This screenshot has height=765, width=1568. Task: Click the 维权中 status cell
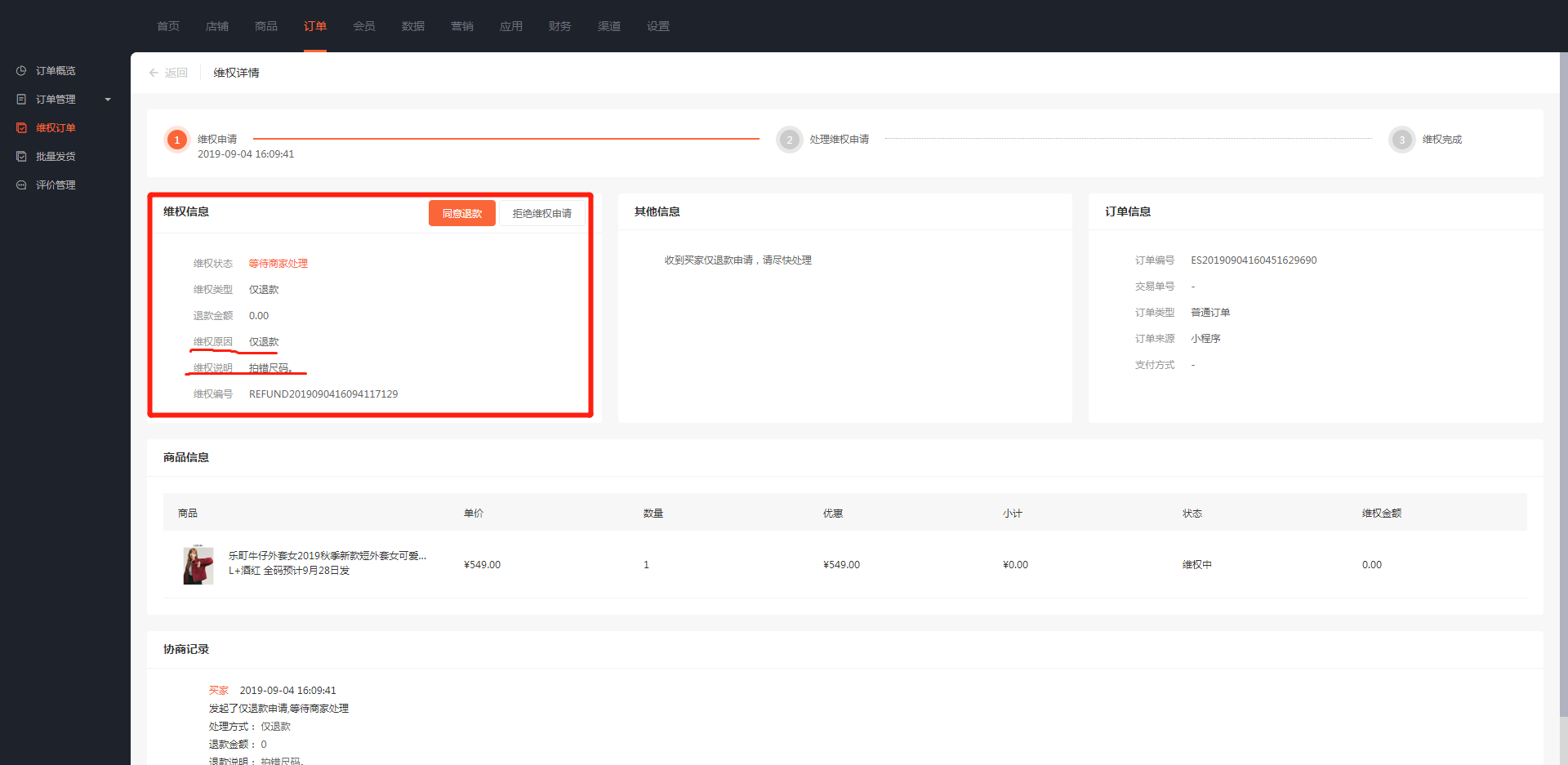[1197, 565]
